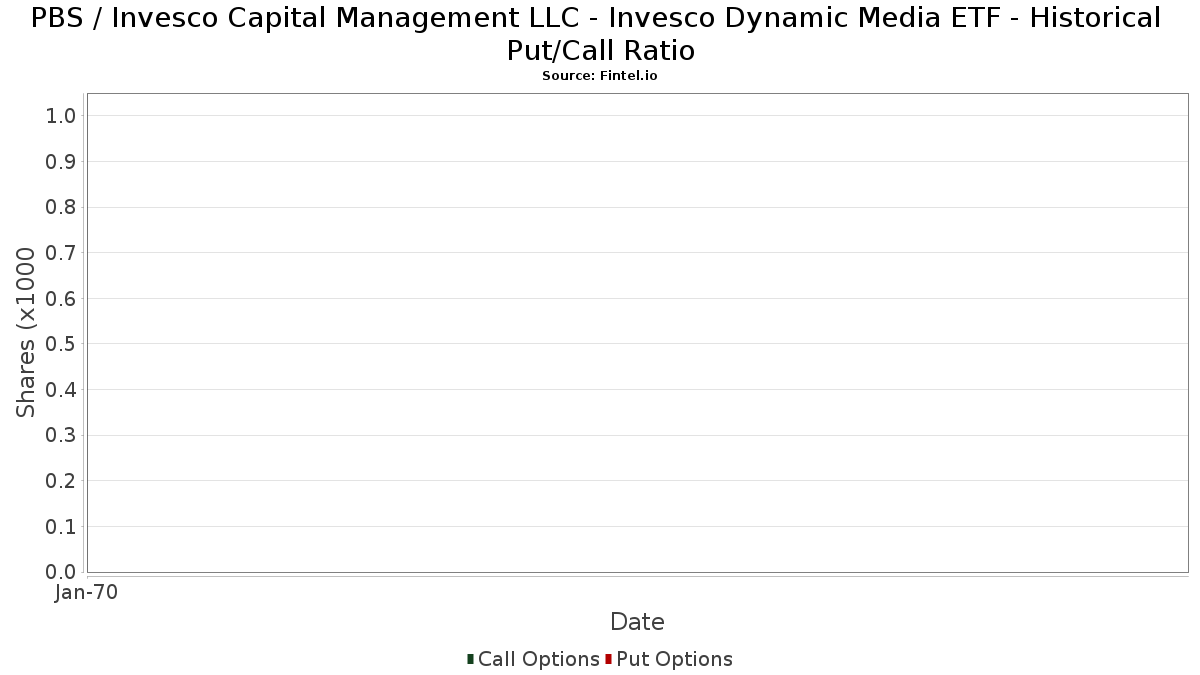This screenshot has height=675, width=1200.
Task: Select the 1.0 y-axis tick label
Action: tap(61, 116)
